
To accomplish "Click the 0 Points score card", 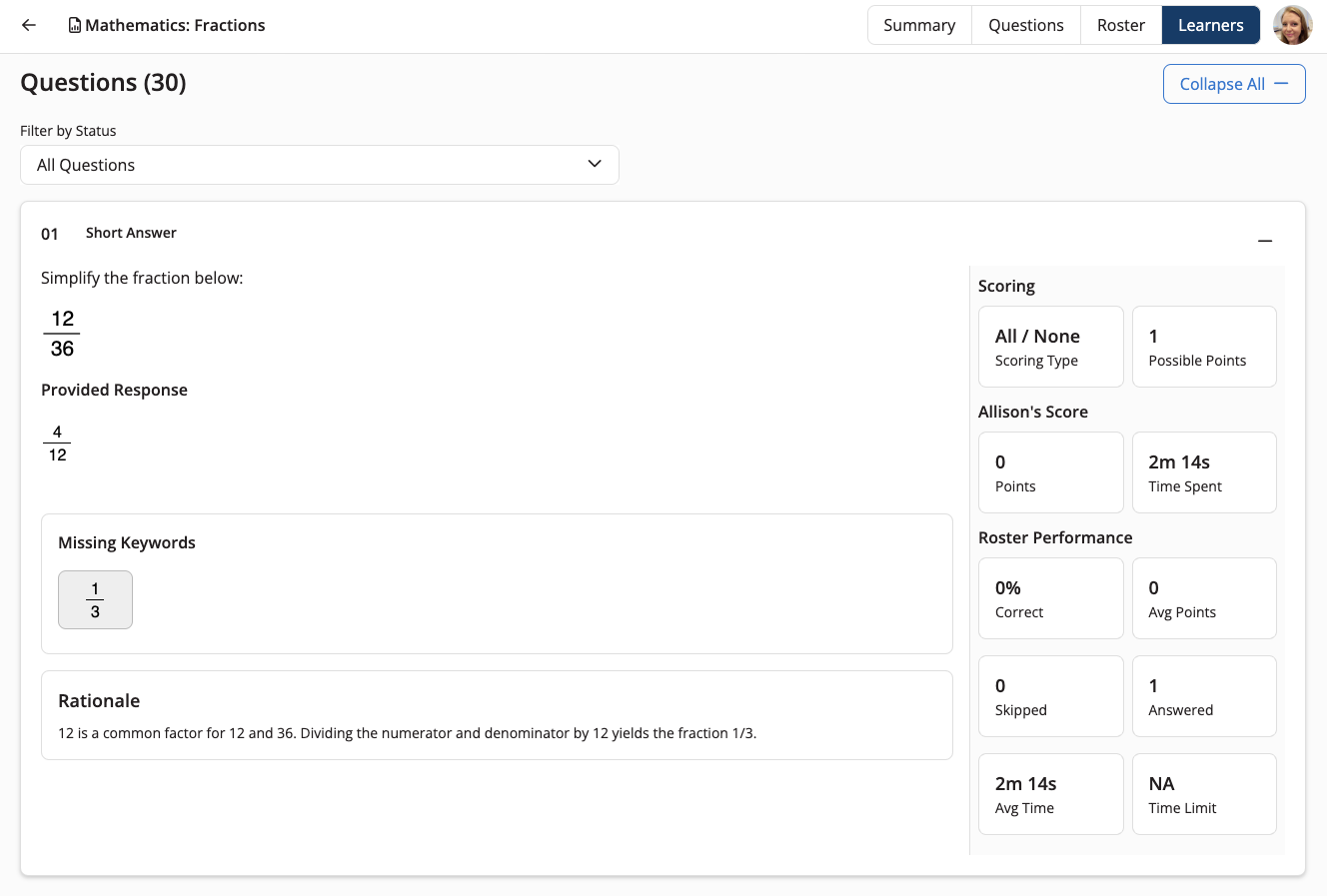I will [x=1051, y=472].
